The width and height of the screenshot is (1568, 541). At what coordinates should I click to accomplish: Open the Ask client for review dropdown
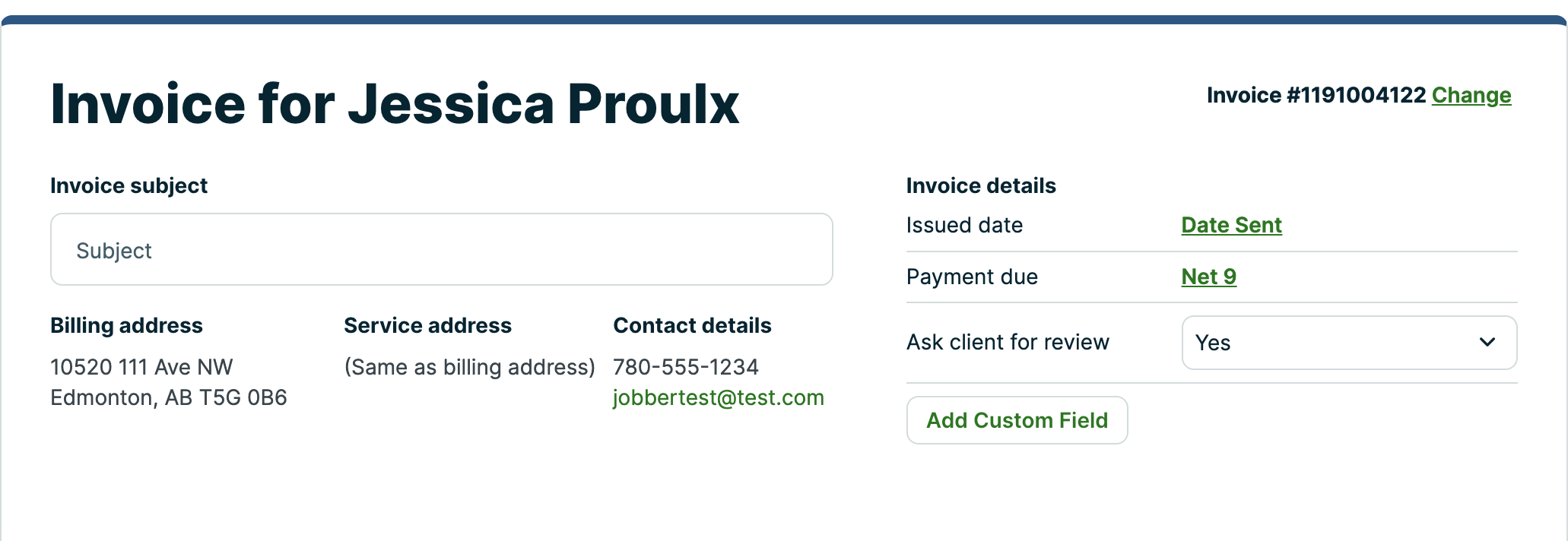click(1348, 343)
